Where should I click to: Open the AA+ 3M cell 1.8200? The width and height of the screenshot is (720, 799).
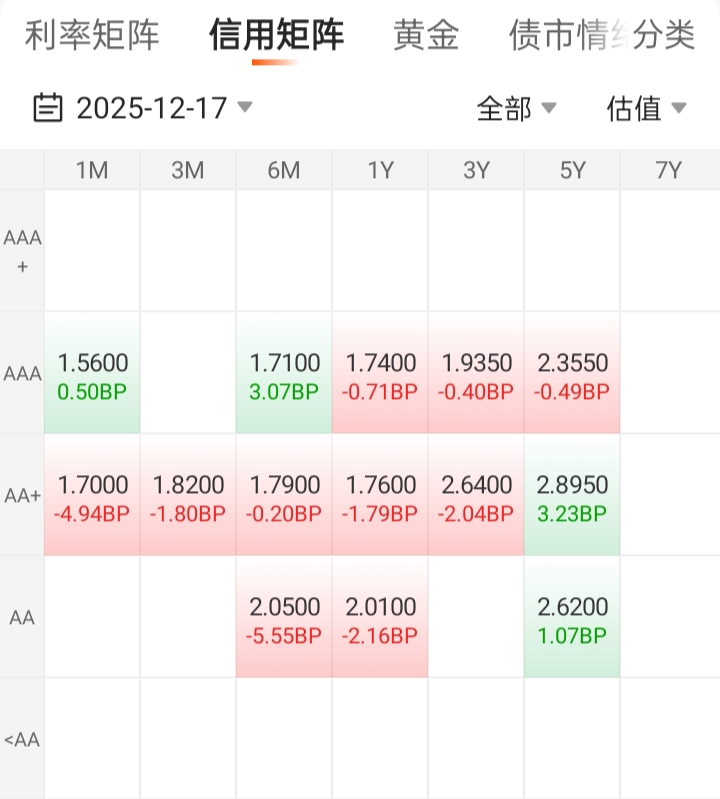[x=188, y=497]
